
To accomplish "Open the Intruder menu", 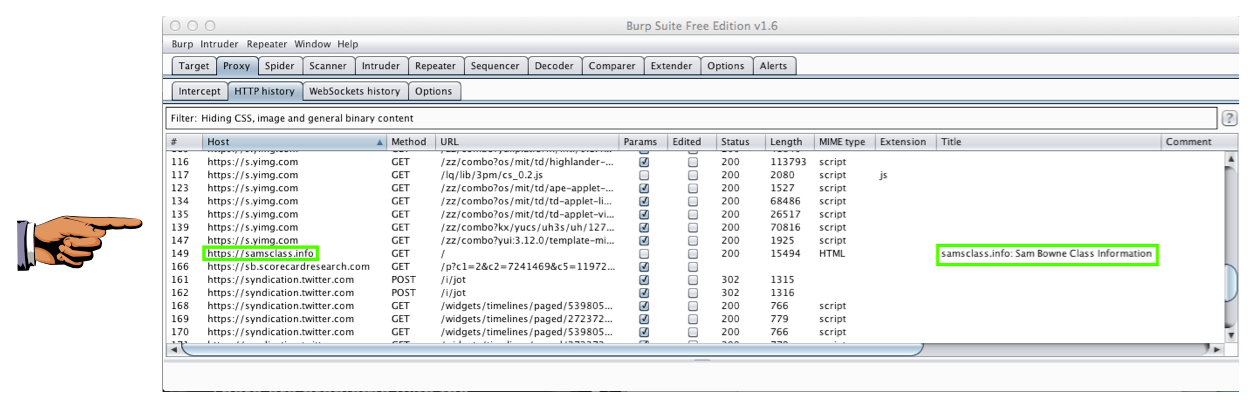I will pos(219,44).
